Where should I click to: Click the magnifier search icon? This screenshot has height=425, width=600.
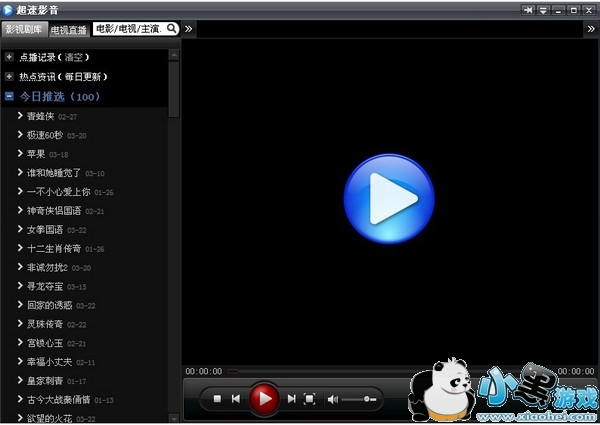click(x=172, y=28)
